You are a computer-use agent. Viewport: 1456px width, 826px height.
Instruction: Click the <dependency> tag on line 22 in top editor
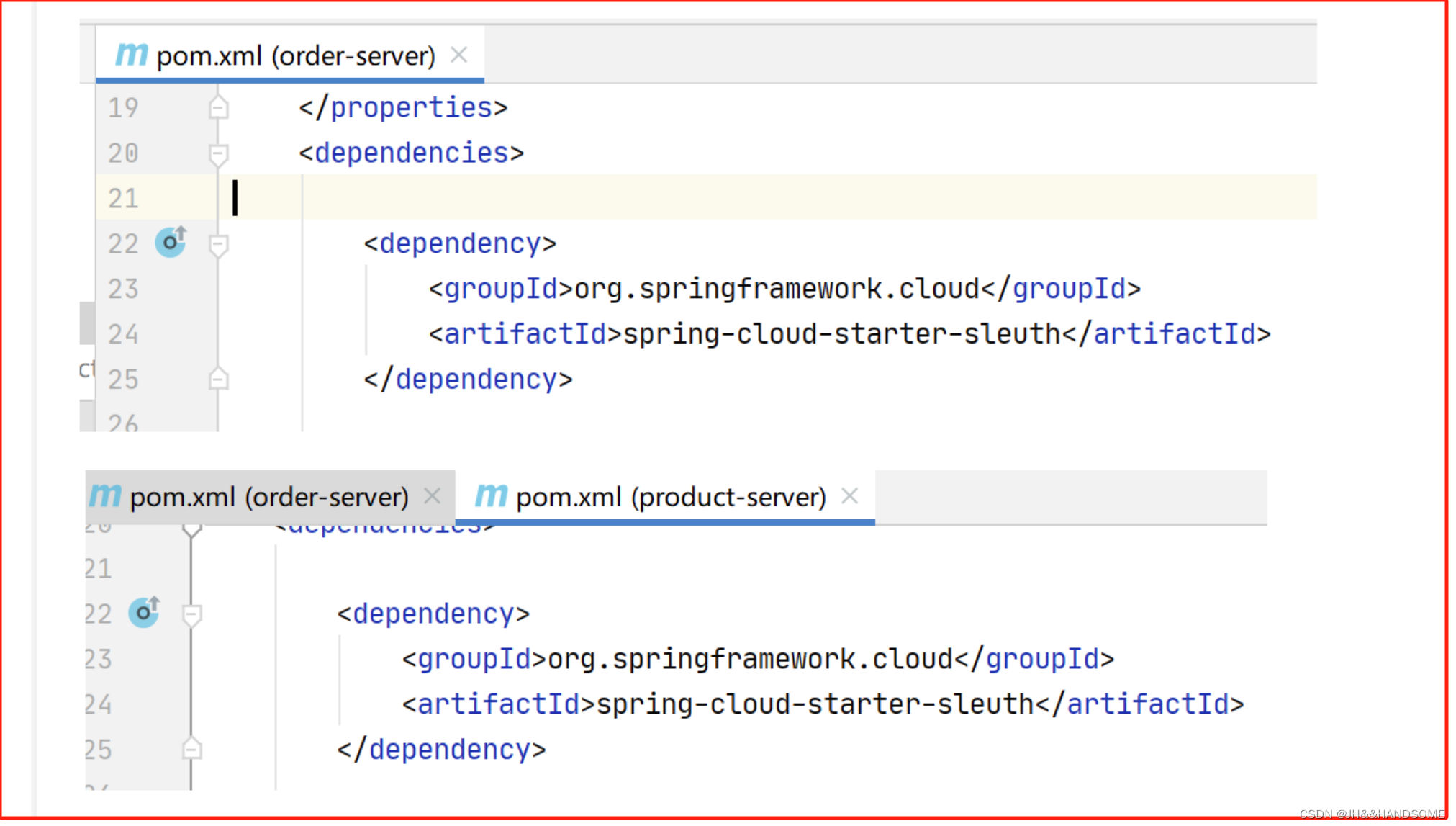(x=460, y=244)
